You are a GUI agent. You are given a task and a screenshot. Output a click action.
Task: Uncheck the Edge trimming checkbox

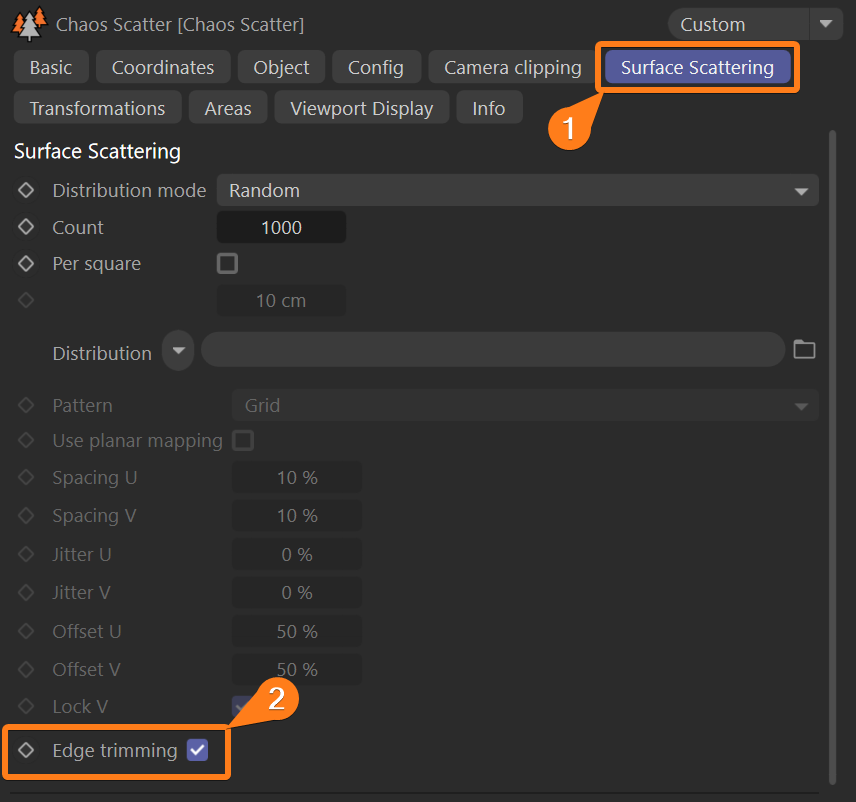[x=198, y=750]
